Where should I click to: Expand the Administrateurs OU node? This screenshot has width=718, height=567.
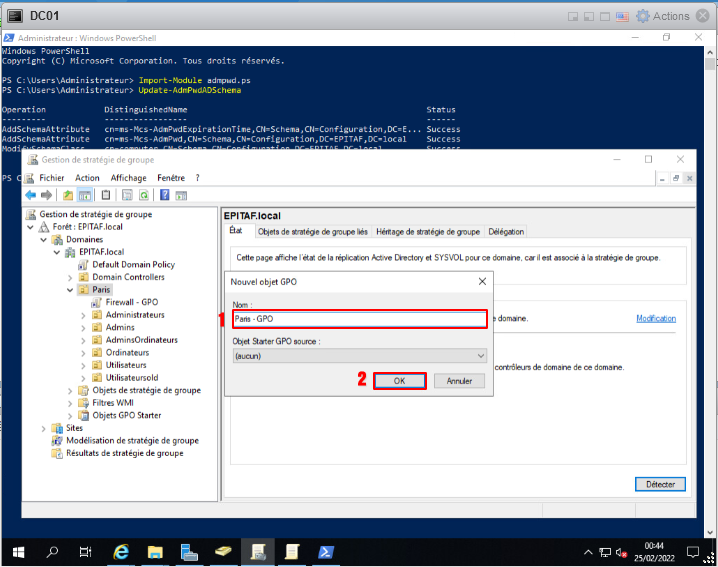[84, 315]
